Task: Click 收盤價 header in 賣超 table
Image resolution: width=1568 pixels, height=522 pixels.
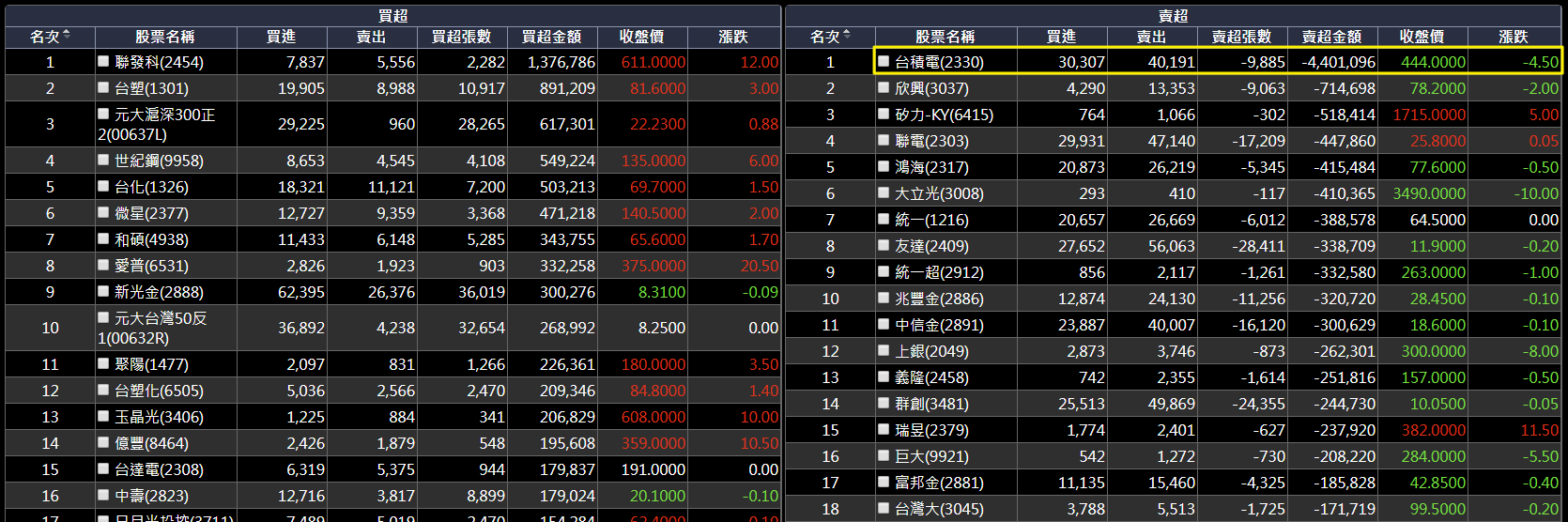Action: click(1422, 37)
